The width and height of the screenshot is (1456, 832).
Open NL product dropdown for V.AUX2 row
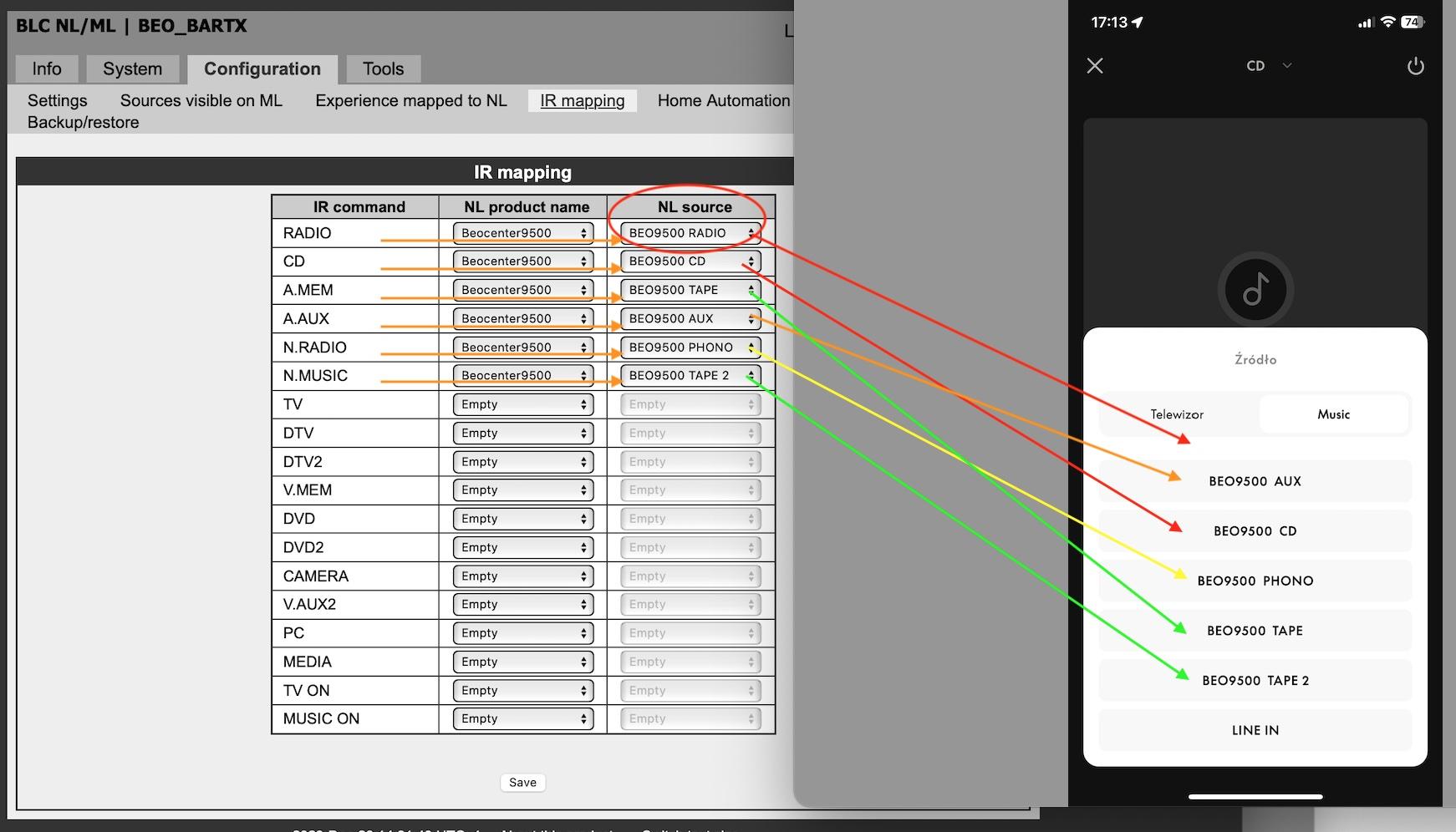(x=523, y=605)
